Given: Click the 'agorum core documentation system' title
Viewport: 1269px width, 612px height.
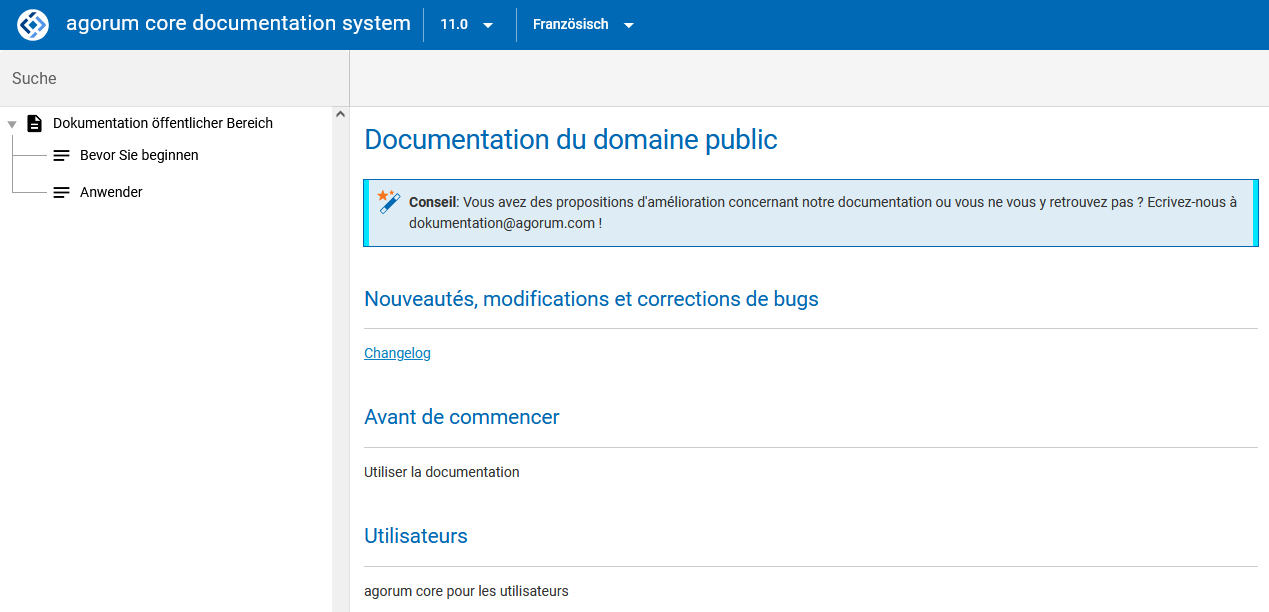Looking at the screenshot, I should 238,24.
